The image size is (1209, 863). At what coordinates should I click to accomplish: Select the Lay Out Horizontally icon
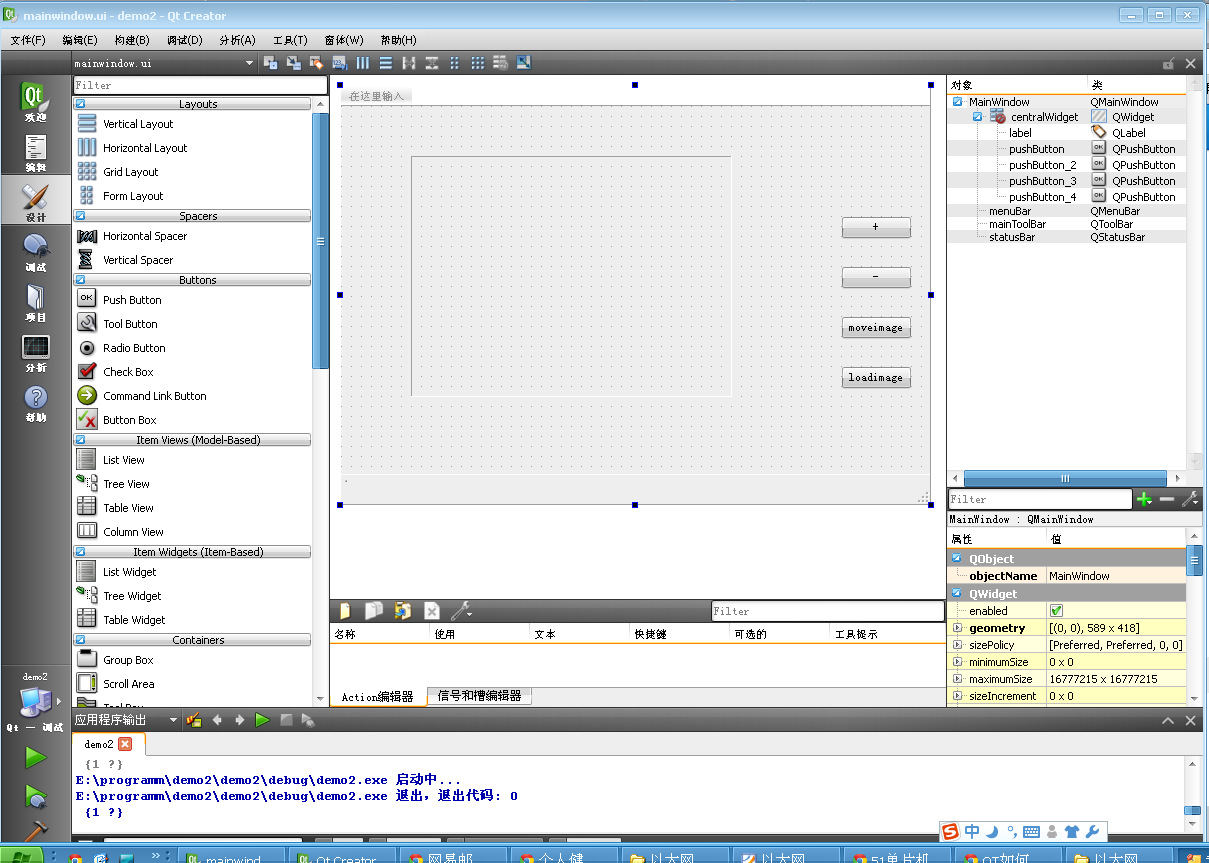coord(363,62)
